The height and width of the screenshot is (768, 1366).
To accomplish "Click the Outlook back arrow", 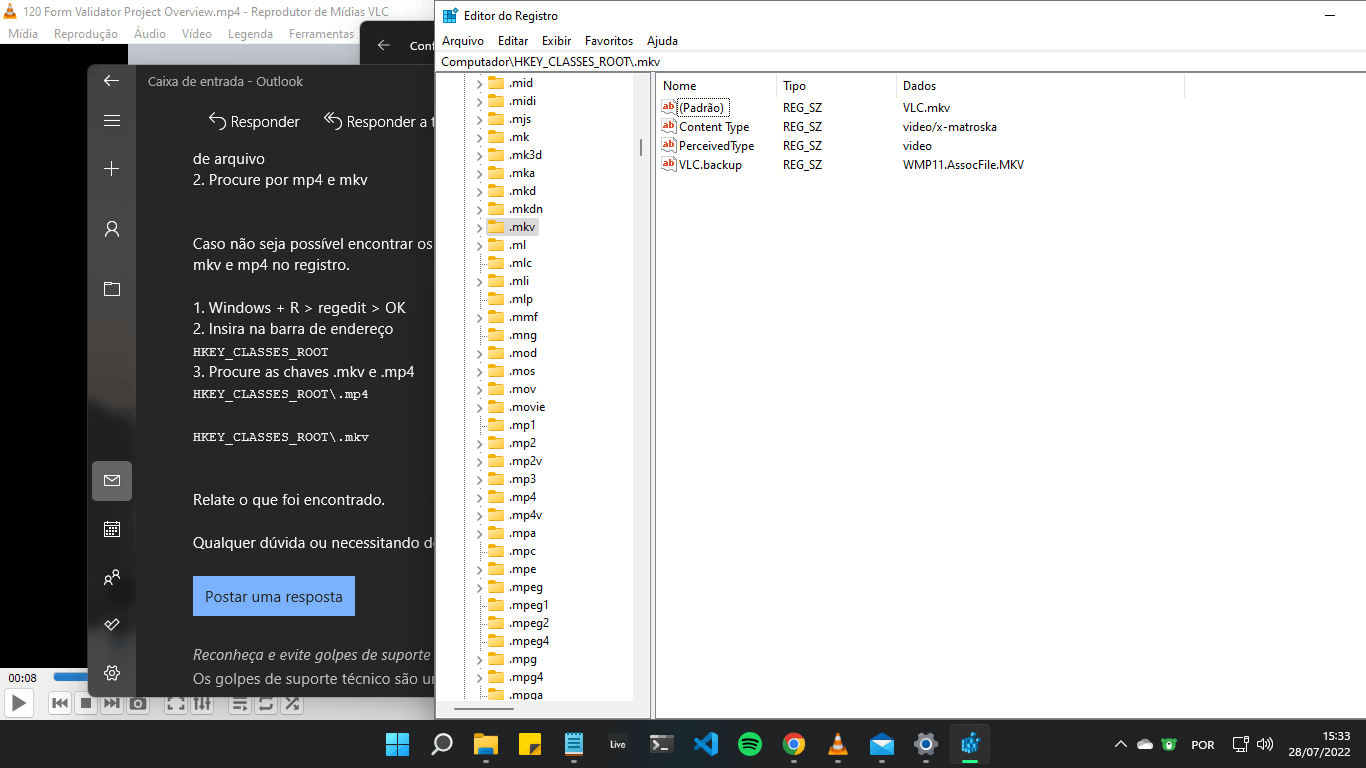I will (112, 81).
